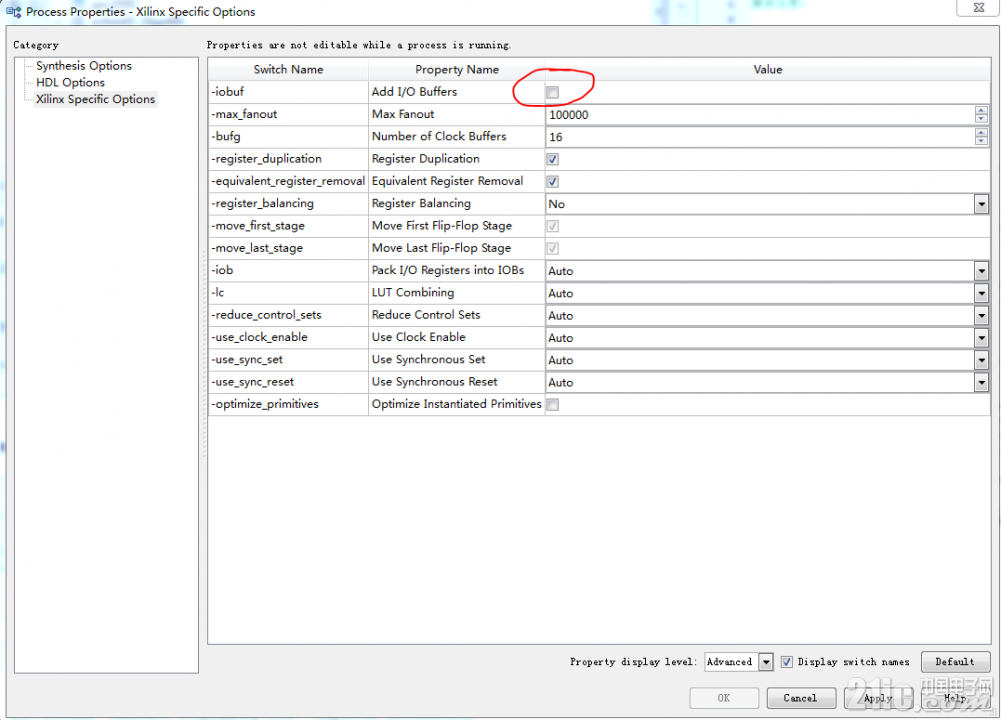The height and width of the screenshot is (720, 1001).
Task: Toggle the Display switch names checkbox
Action: pos(786,662)
